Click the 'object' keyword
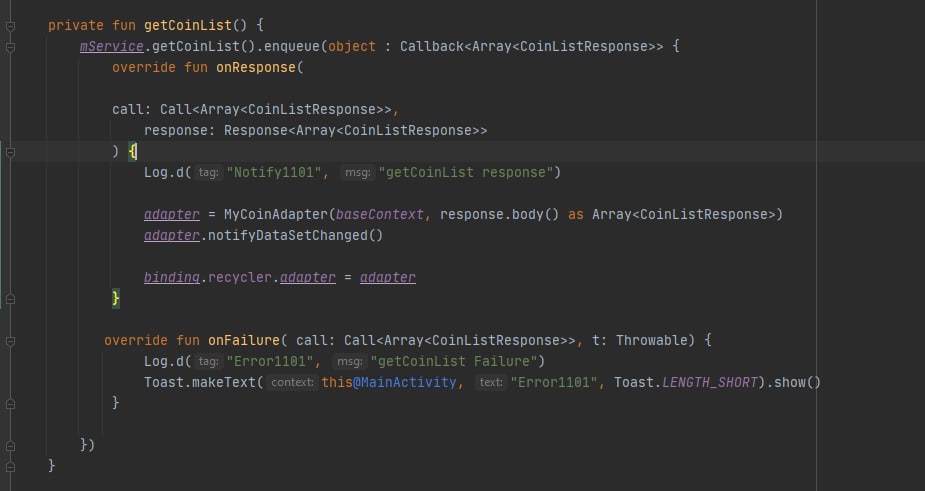 (352, 47)
